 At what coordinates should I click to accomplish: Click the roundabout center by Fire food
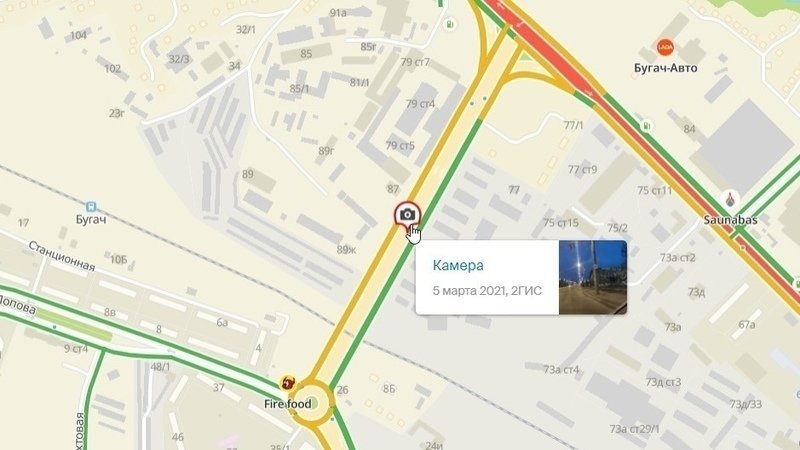(312, 403)
